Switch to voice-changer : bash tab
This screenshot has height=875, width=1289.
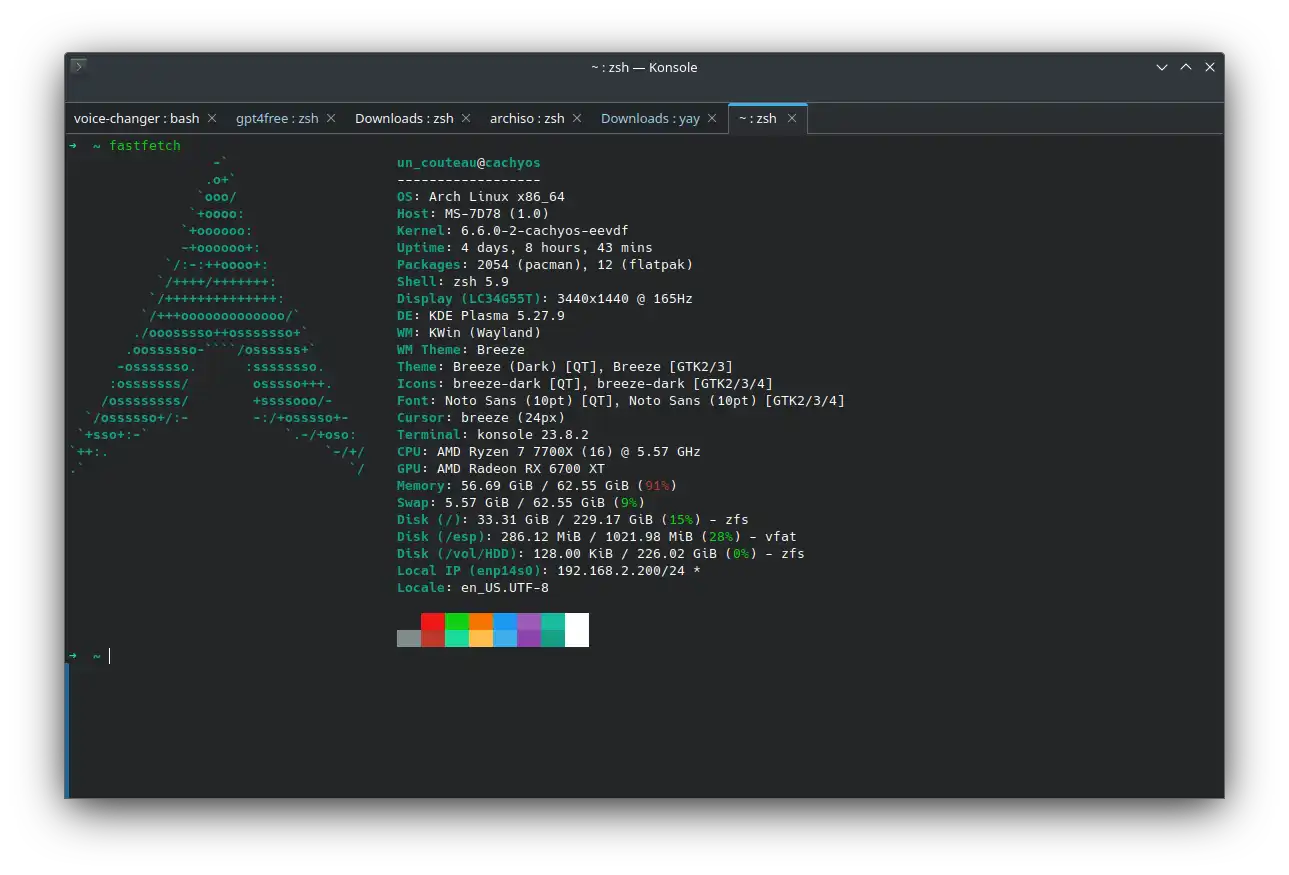pos(136,118)
